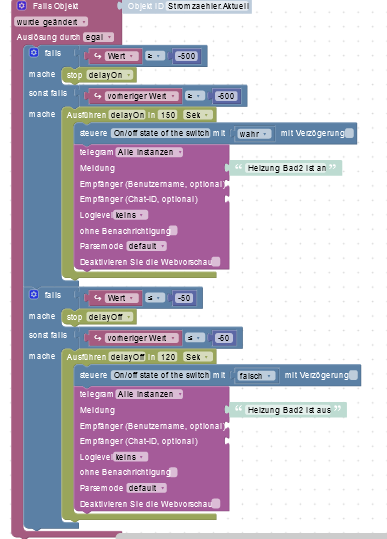This screenshot has height=539, width=387.
Task: Change comparison operator beside Wert -50
Action: point(154,298)
